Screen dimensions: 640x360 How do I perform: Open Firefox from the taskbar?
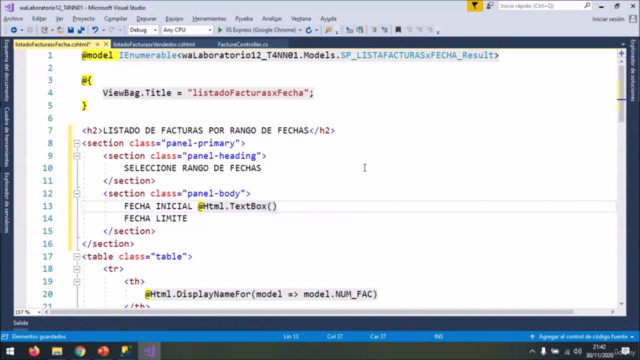pos(34,351)
